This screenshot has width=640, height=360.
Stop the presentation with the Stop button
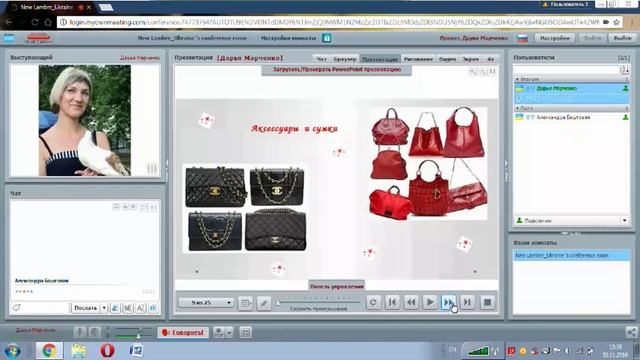[487, 302]
